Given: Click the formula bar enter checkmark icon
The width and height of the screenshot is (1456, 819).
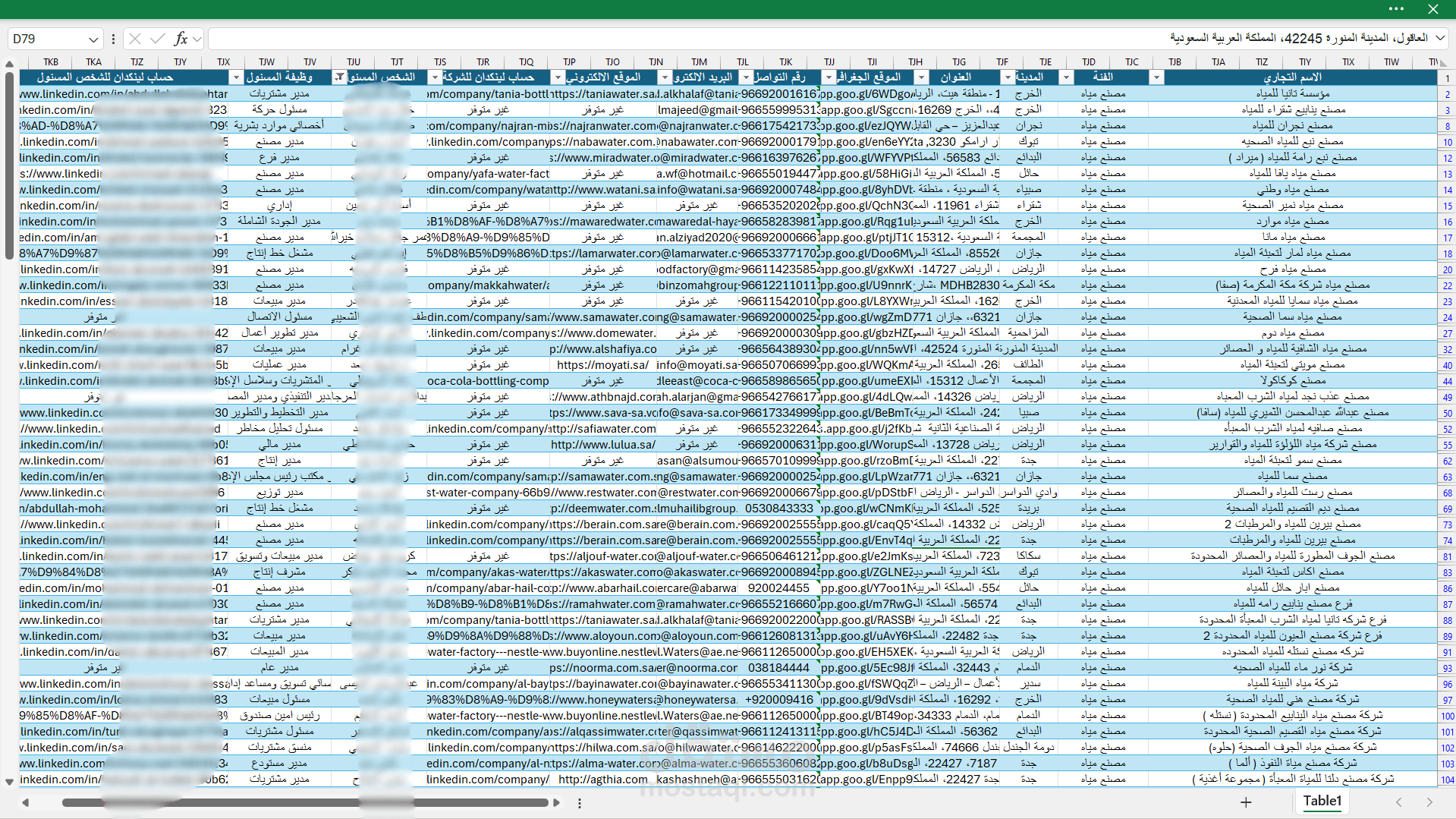Looking at the screenshot, I should pyautogui.click(x=158, y=39).
